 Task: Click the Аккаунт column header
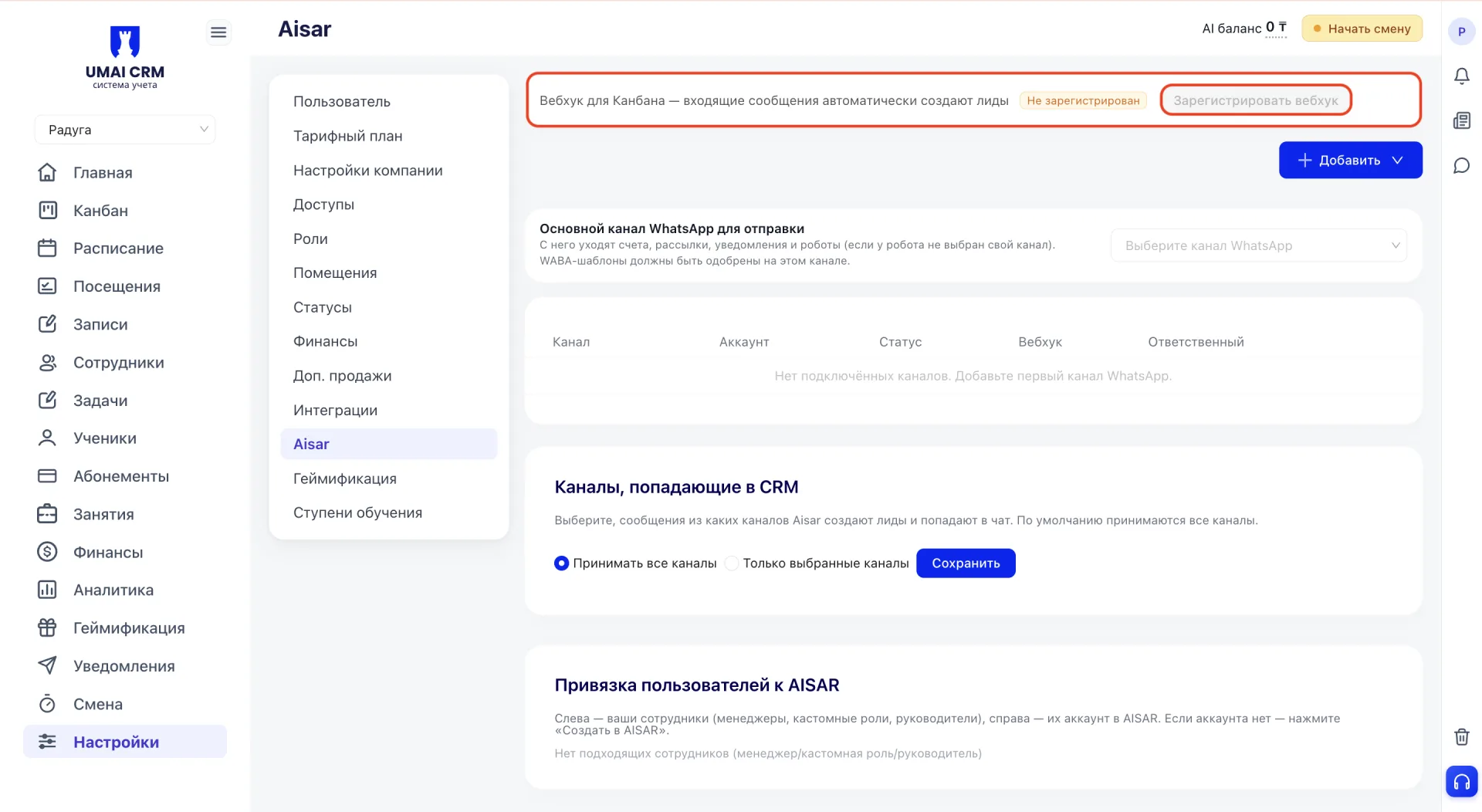[744, 342]
